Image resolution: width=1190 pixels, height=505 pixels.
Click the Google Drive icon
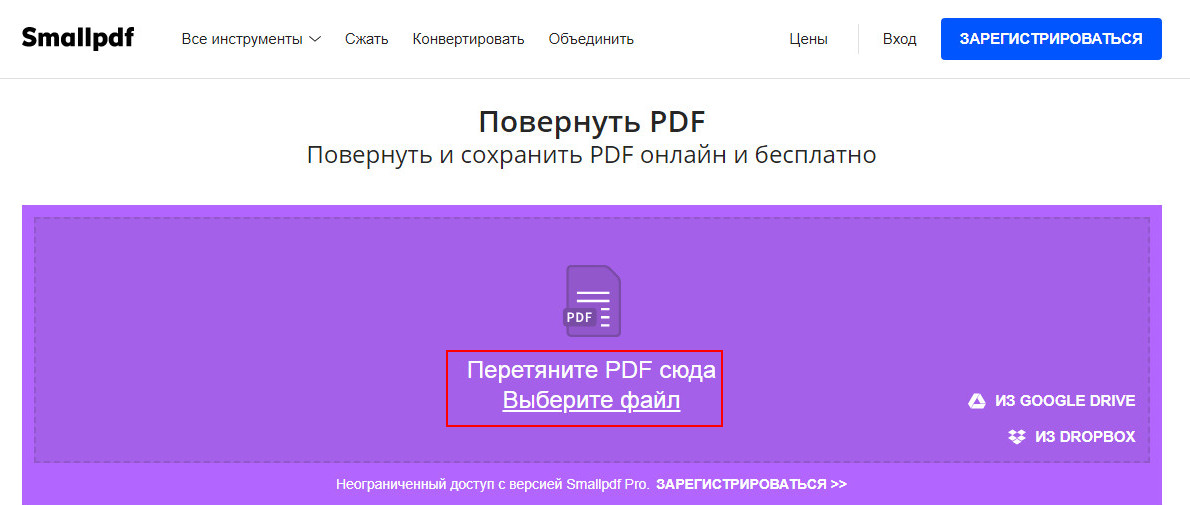coord(977,401)
